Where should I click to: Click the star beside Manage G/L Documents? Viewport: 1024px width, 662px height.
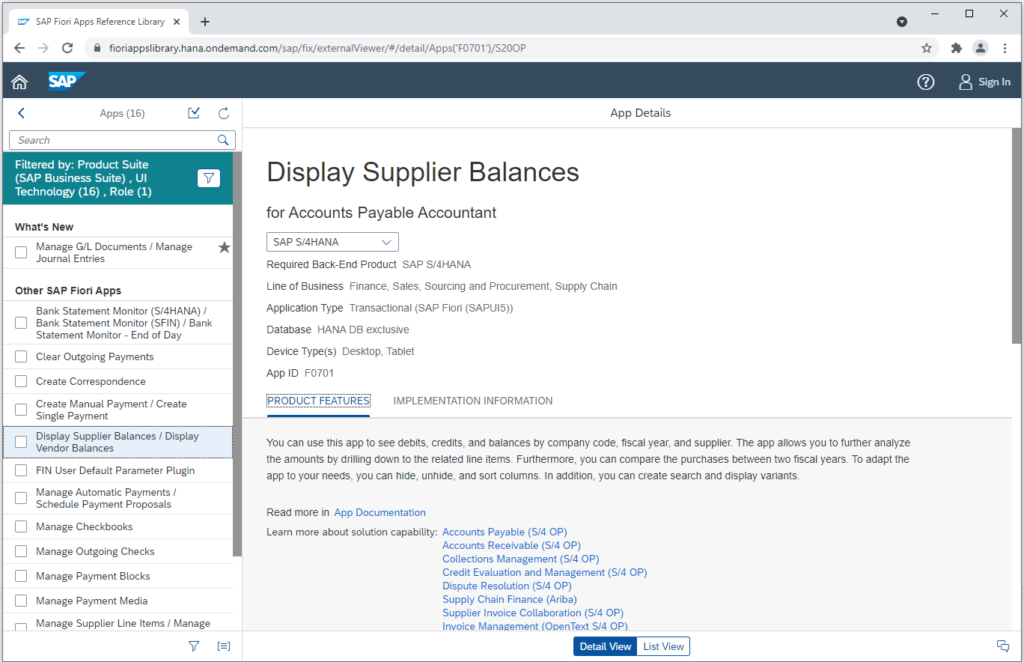[x=224, y=247]
